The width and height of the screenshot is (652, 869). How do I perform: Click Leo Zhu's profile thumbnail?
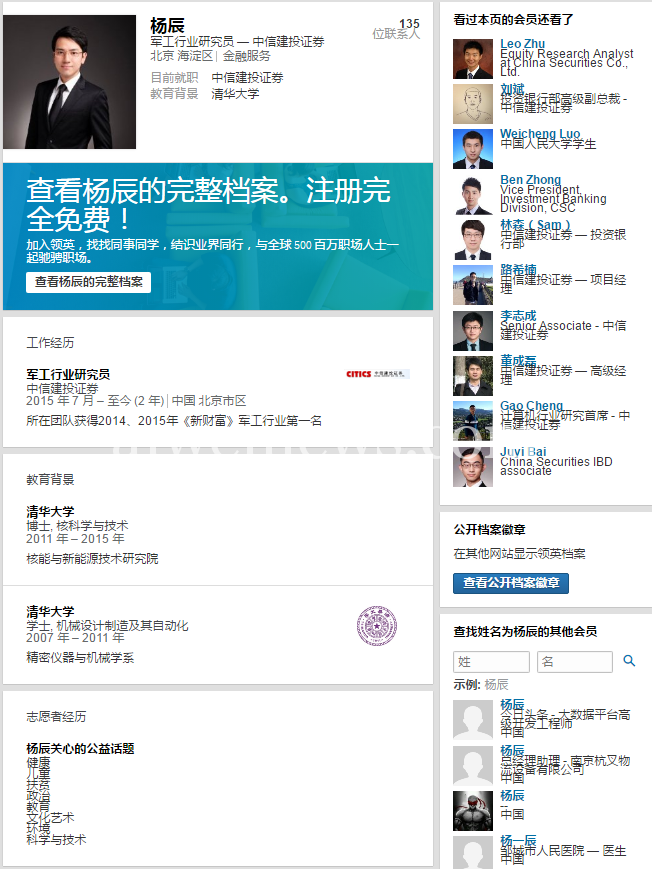point(473,59)
